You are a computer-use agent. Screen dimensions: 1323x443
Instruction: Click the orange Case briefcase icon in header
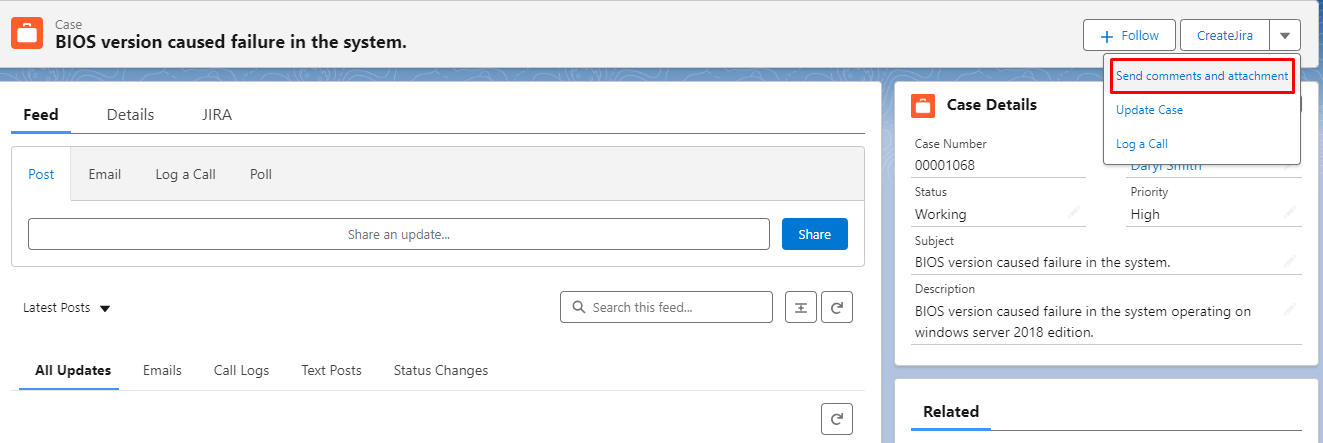point(27,33)
